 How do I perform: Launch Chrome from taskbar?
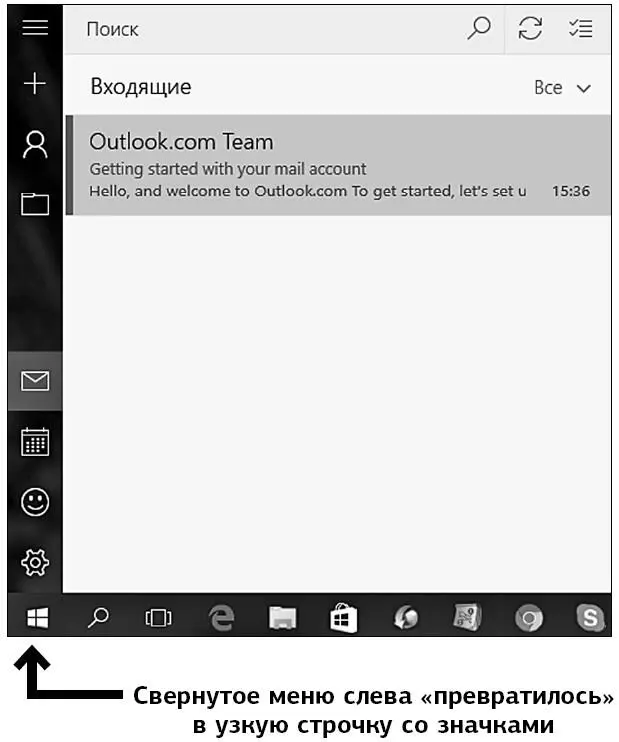[529, 618]
